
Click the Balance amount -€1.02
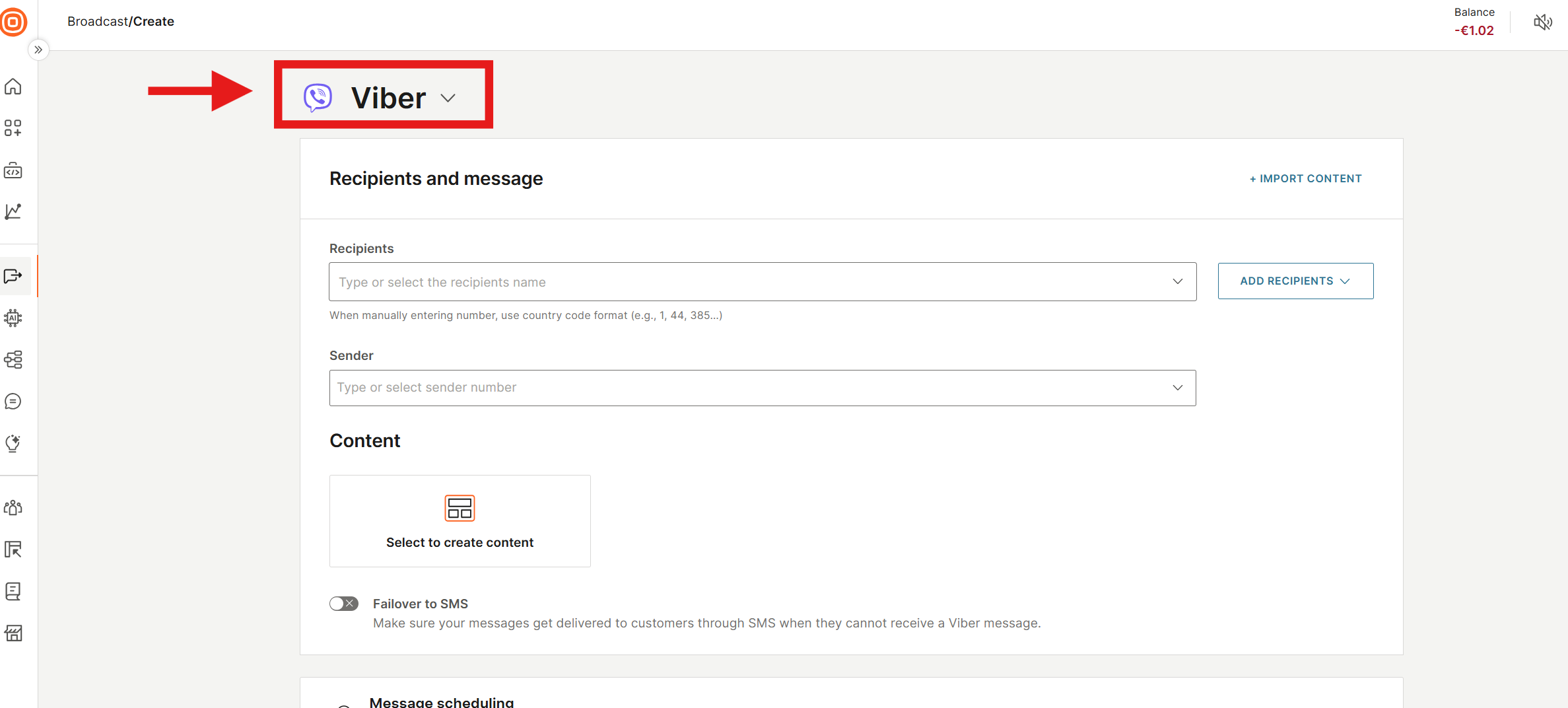[1474, 30]
